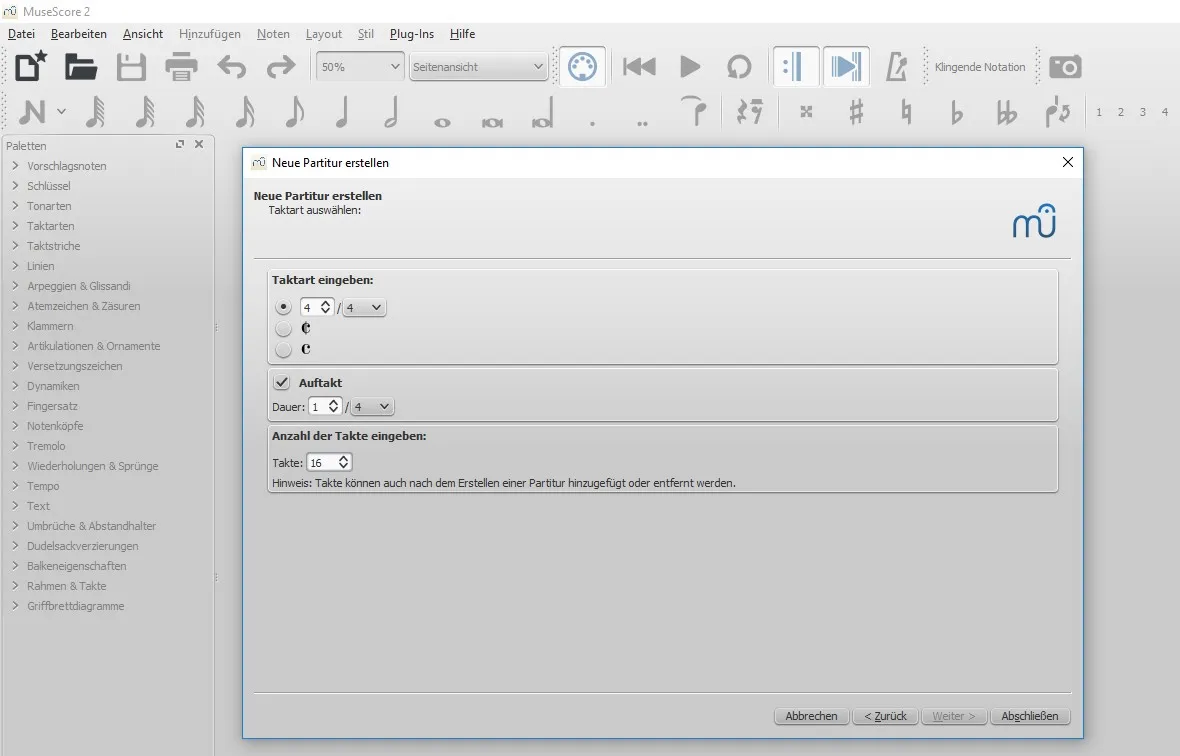Open Auftakt duration denominator dropdown

[373, 406]
